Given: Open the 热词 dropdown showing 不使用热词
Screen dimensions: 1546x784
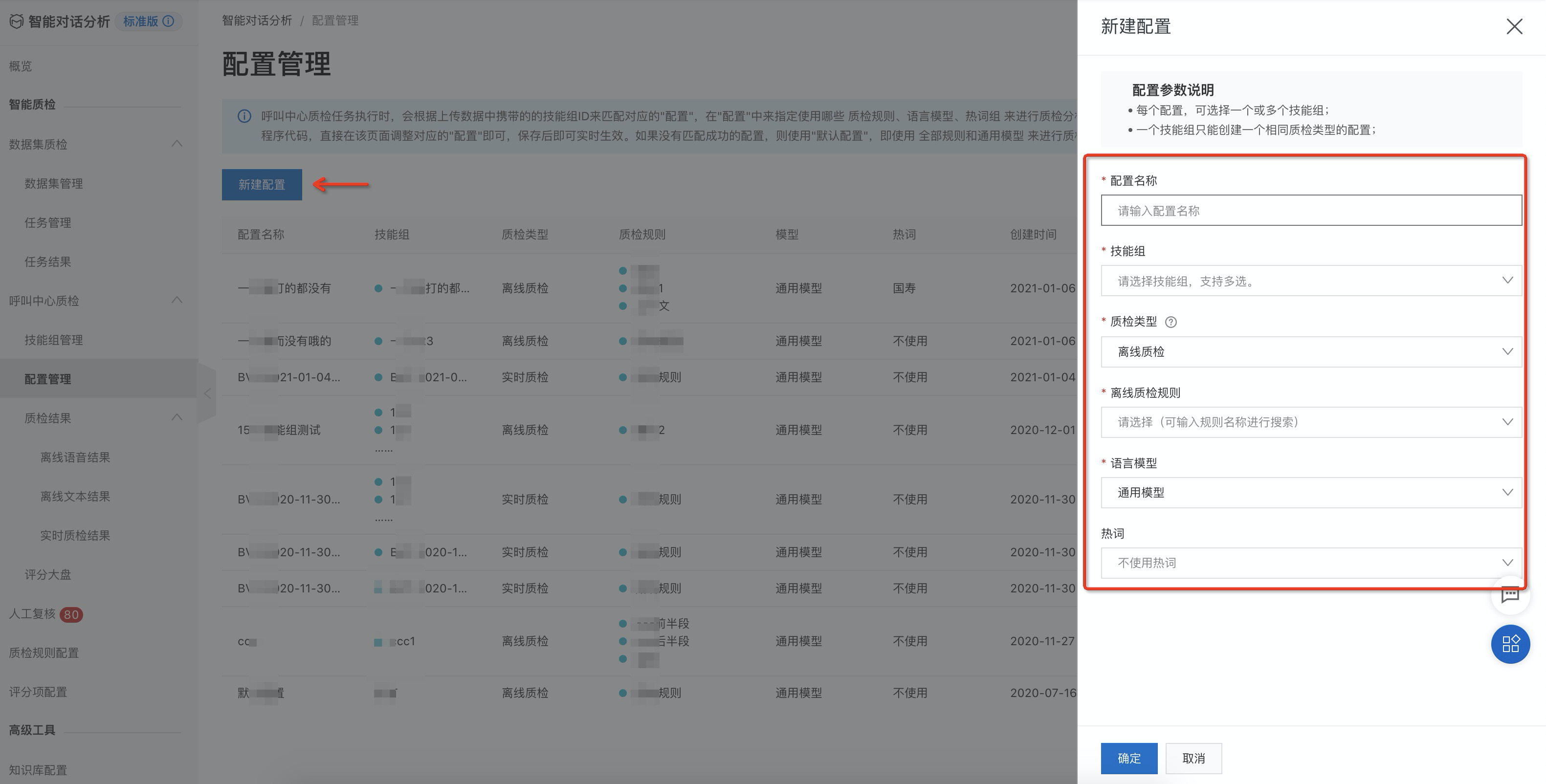Looking at the screenshot, I should pyautogui.click(x=1311, y=563).
